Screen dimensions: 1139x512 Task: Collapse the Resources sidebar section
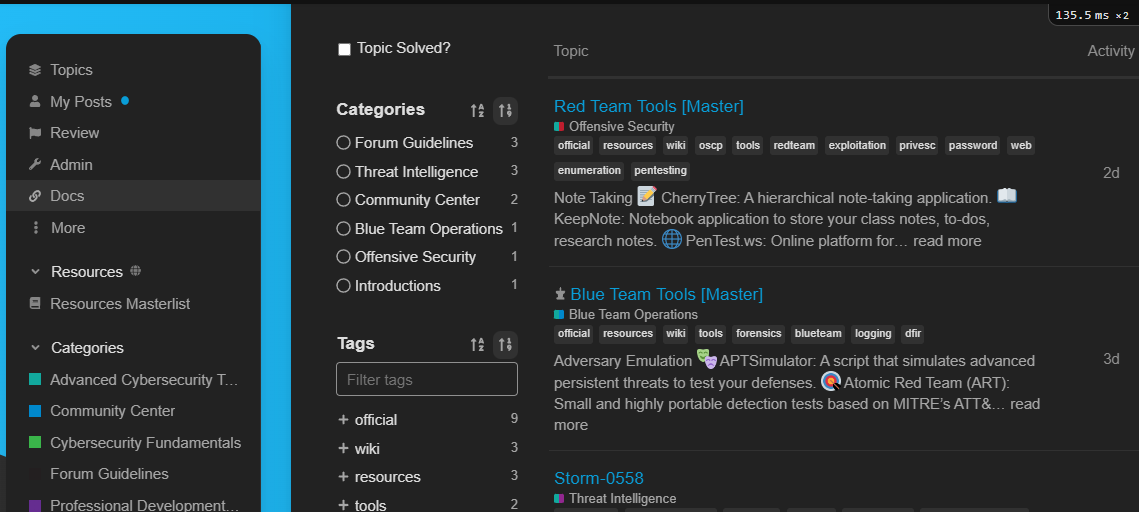(35, 272)
